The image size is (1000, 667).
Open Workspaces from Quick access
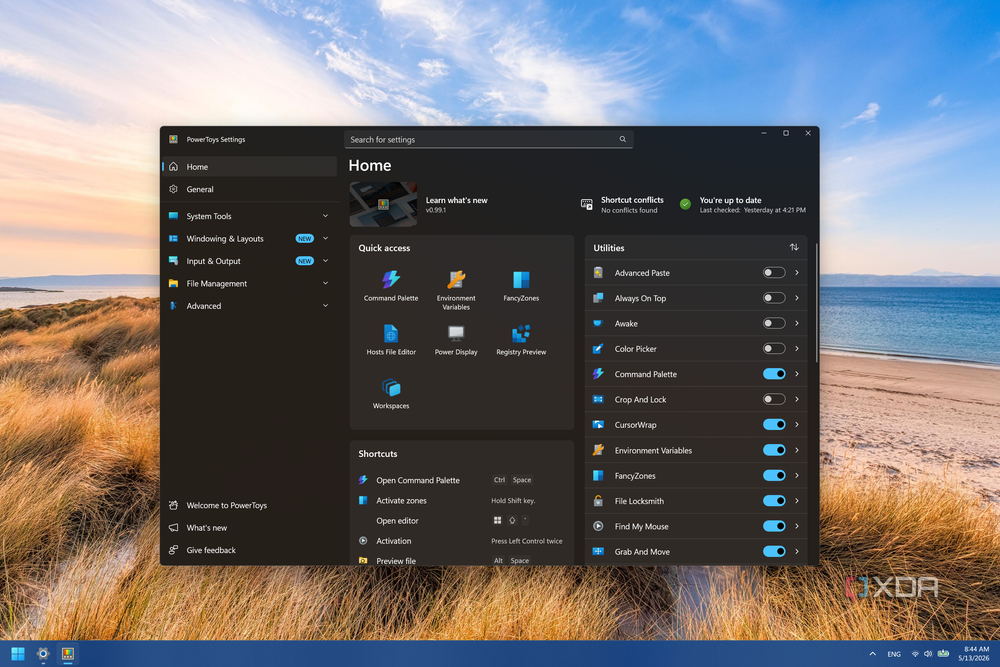(391, 393)
